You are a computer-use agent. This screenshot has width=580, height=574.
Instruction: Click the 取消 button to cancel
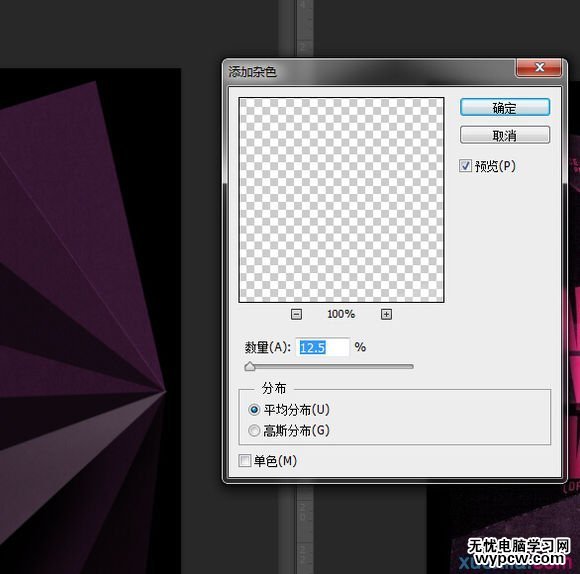505,135
